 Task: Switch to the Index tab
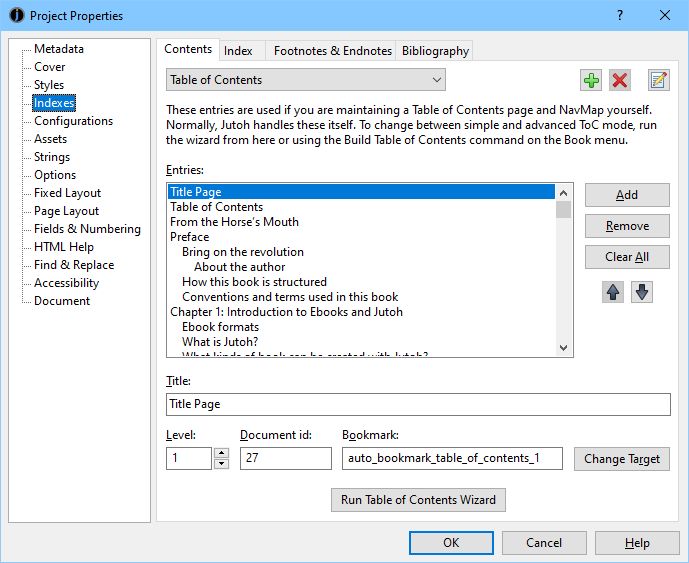tap(238, 51)
